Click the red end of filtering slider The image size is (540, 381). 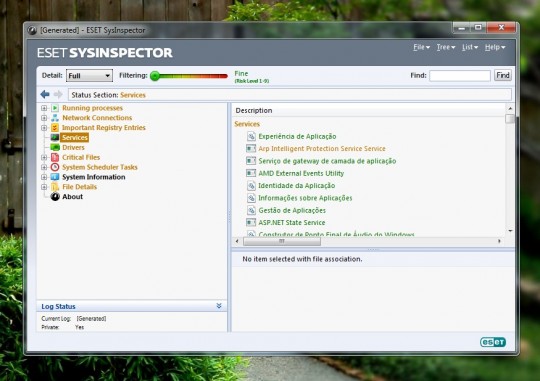coord(223,76)
